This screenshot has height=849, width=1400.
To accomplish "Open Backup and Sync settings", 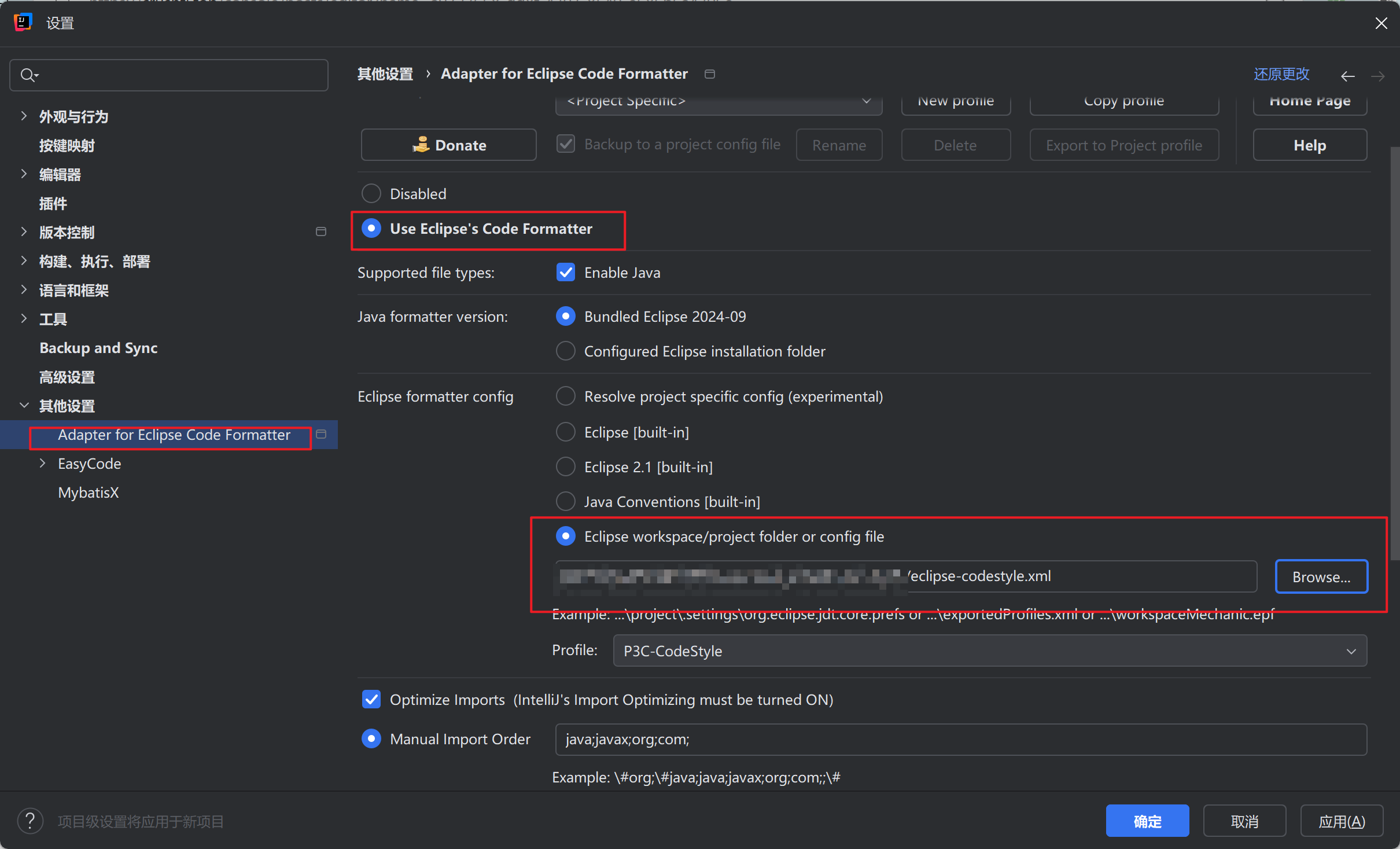I will [98, 348].
